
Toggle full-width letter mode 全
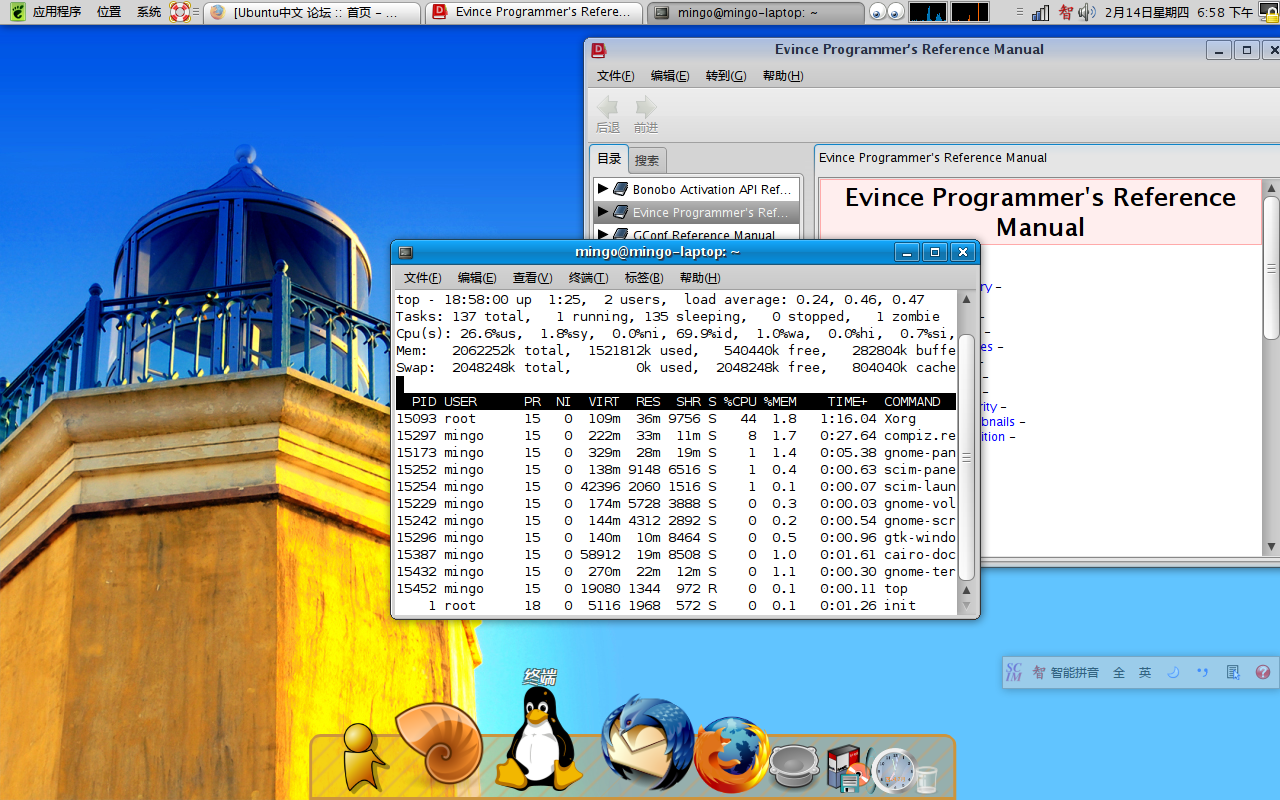(x=1119, y=673)
